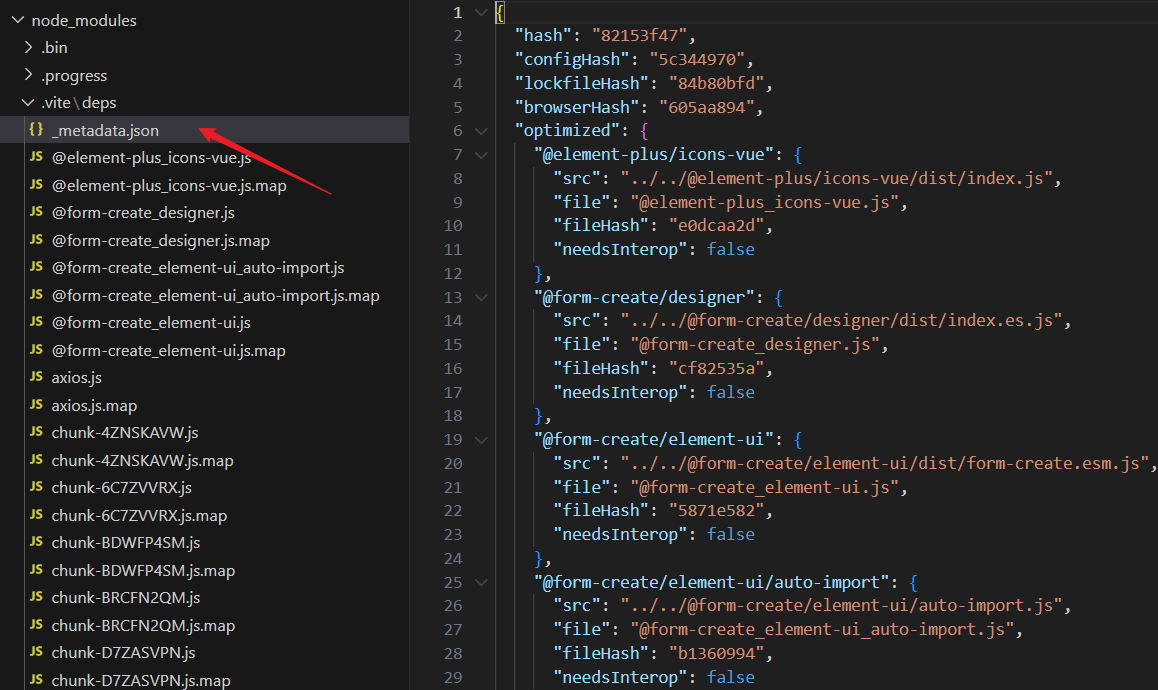1158x690 pixels.
Task: Open @form-create_element-ui_auto-import.js file
Action: point(197,268)
